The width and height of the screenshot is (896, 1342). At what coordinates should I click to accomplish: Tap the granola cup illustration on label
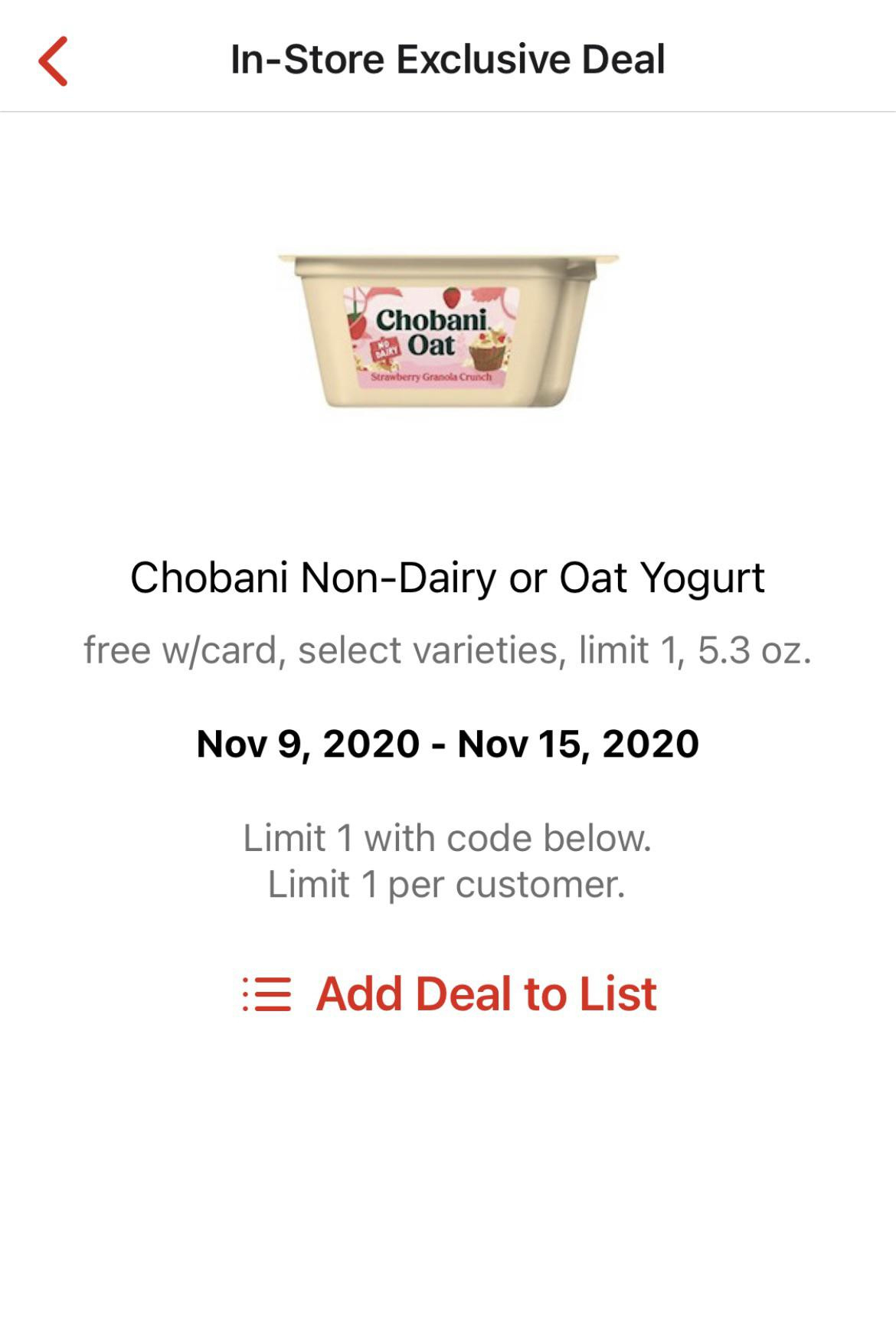click(488, 352)
